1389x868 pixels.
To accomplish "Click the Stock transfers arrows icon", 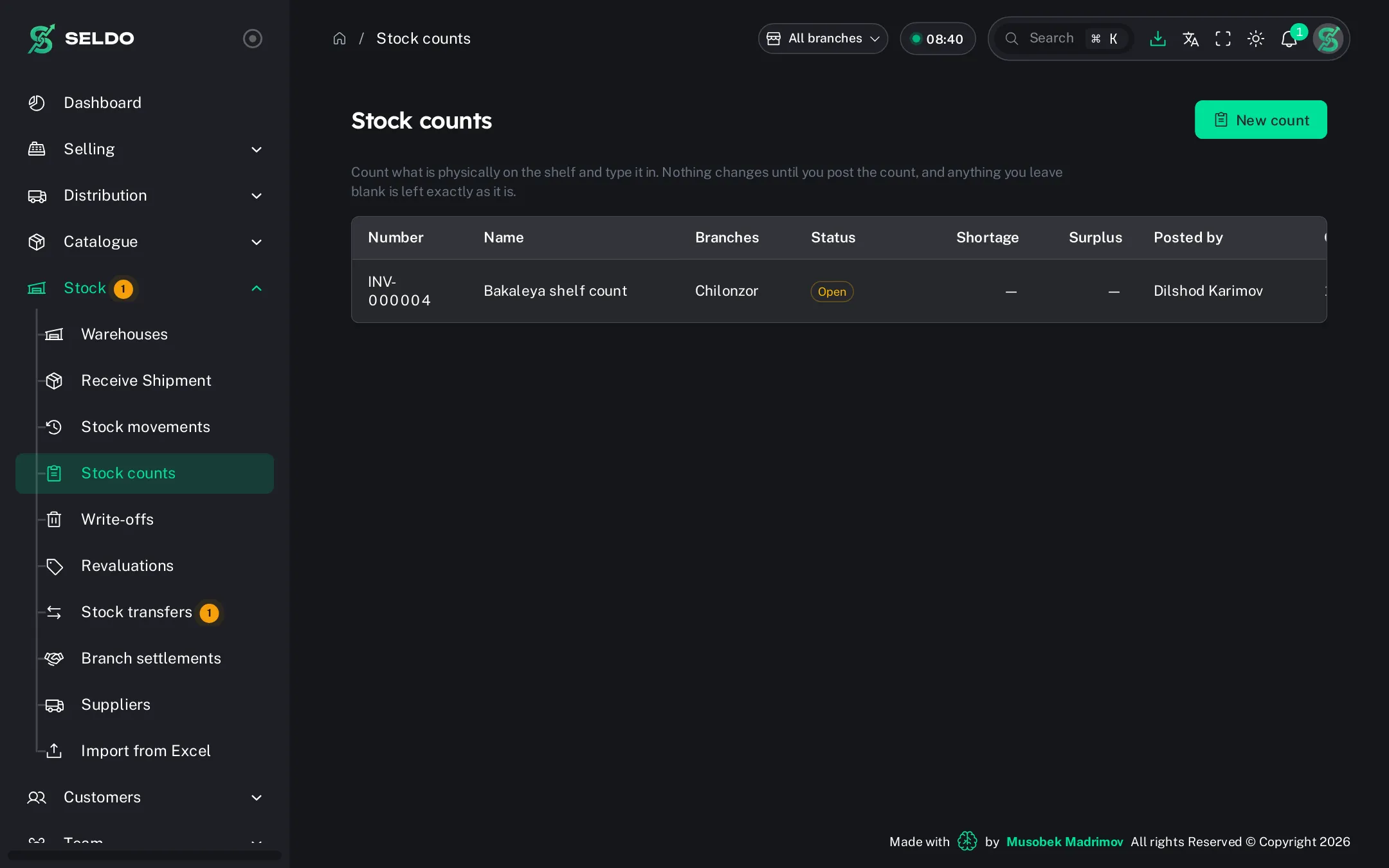I will point(54,612).
